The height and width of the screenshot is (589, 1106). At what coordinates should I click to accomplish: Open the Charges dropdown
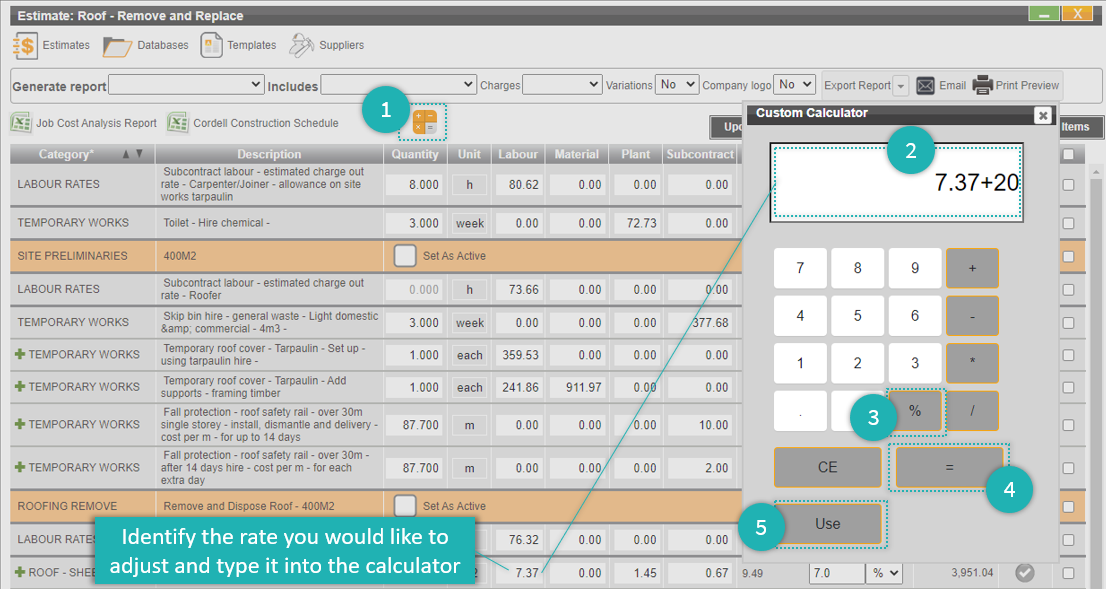[x=562, y=85]
